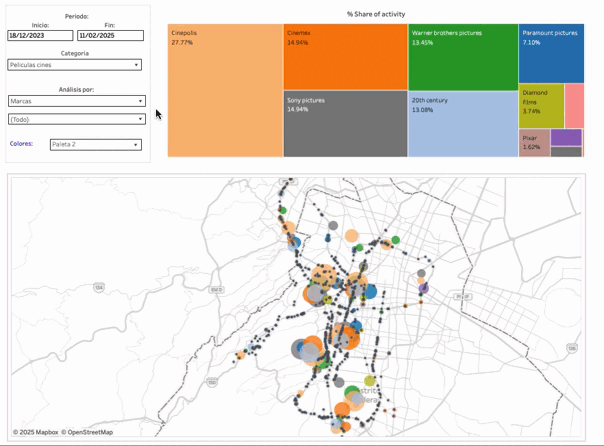Open the Análisis por dropdown showing Marcas

(x=77, y=101)
